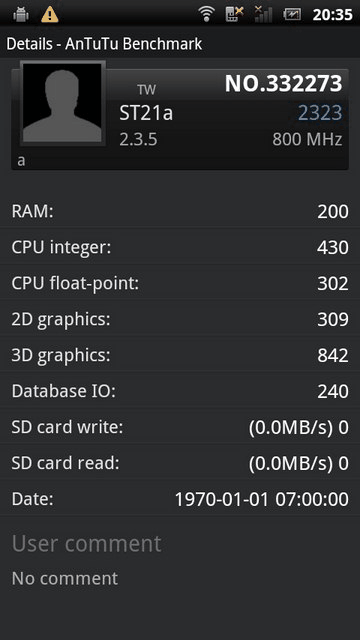Select the CPU float-point row
360x640 pixels.
pos(180,283)
